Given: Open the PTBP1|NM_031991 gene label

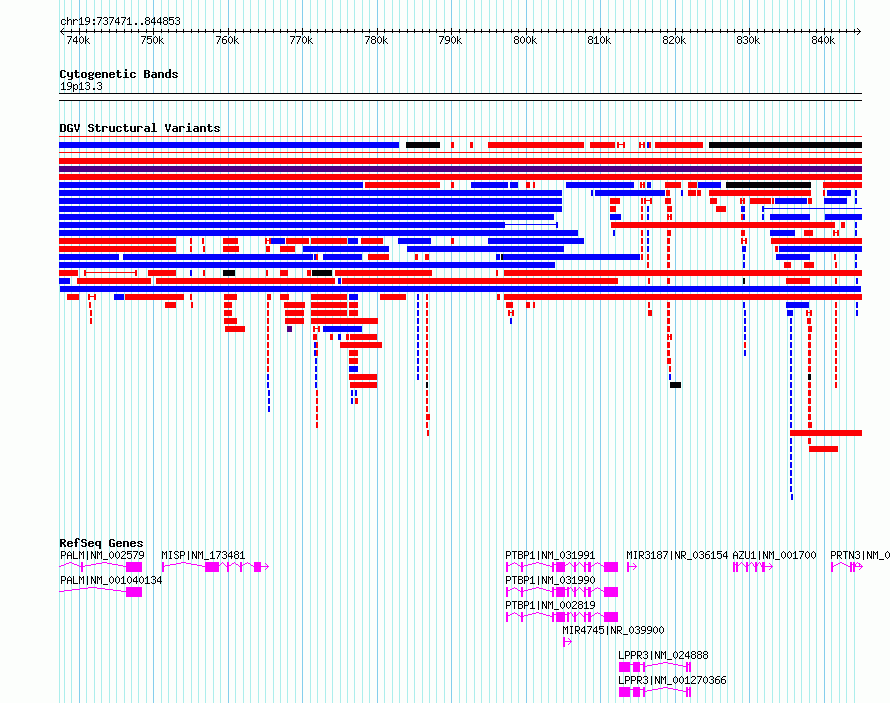Looking at the screenshot, I should click(550, 555).
